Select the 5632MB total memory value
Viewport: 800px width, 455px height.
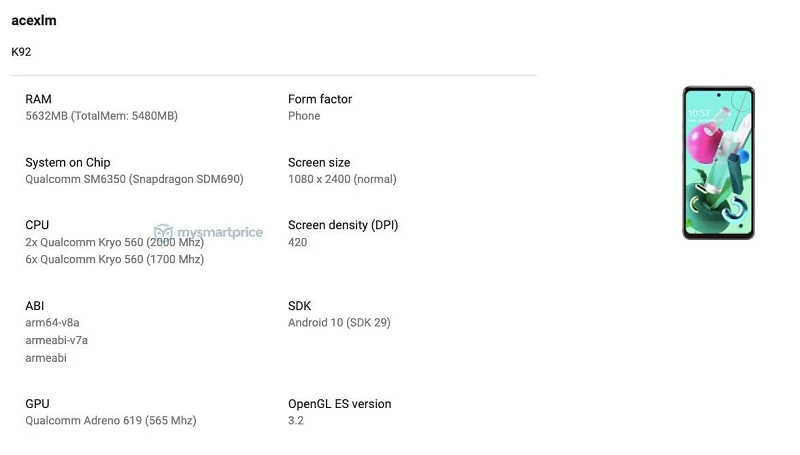[101, 116]
